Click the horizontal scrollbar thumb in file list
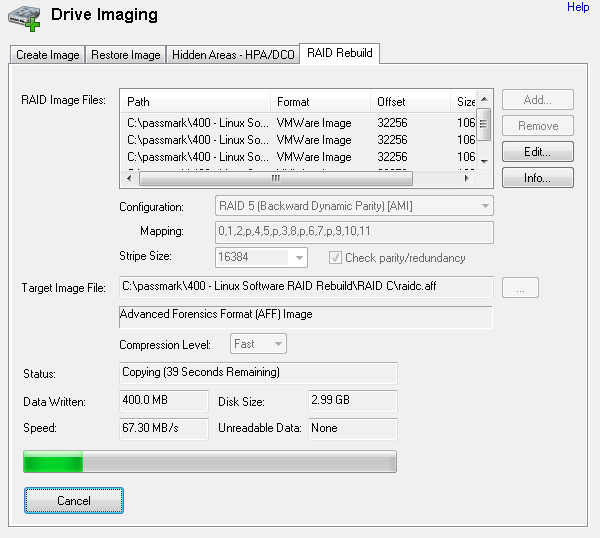Screen dimensions: 600x538 (276, 178)
